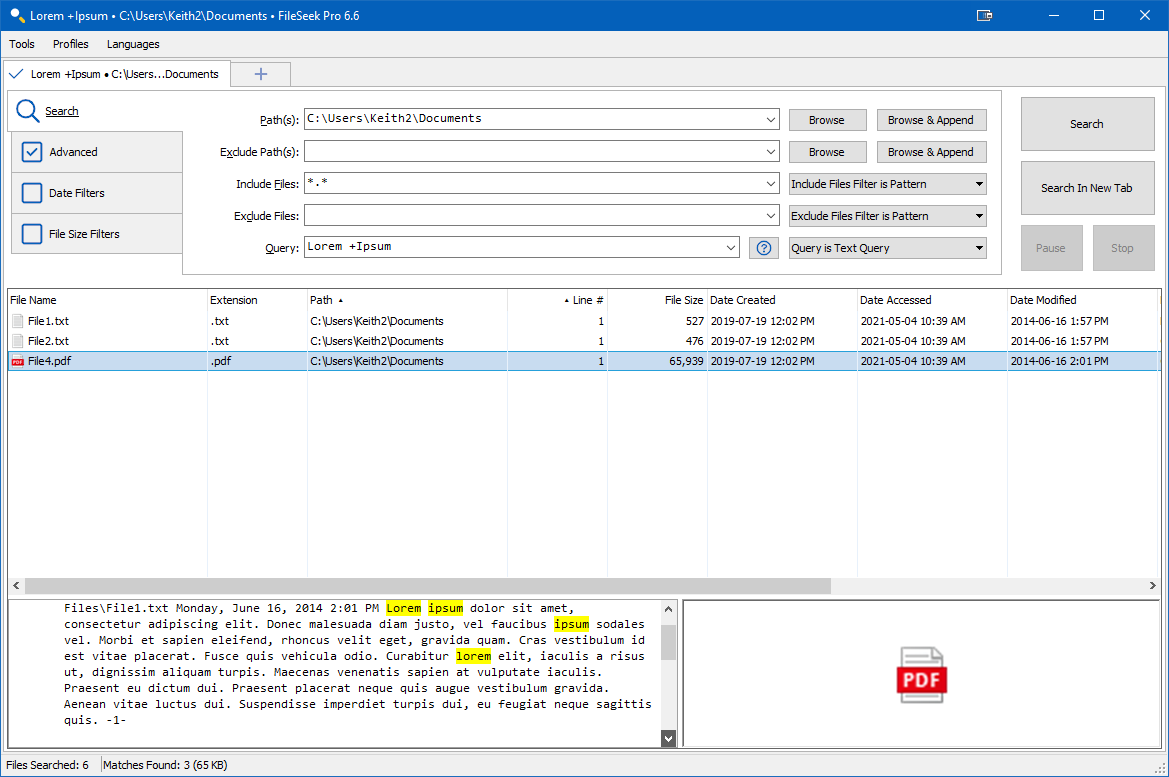The height and width of the screenshot is (777, 1169).
Task: Click the Search In New Tab button
Action: [x=1087, y=188]
